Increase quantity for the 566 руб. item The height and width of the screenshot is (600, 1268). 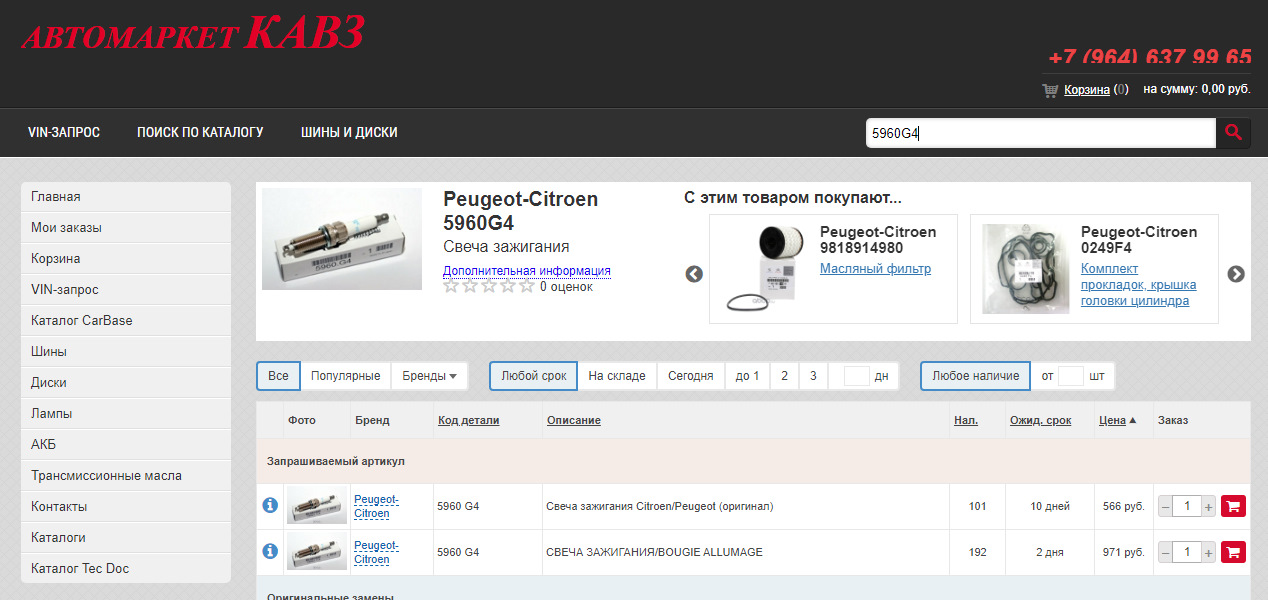(1208, 507)
